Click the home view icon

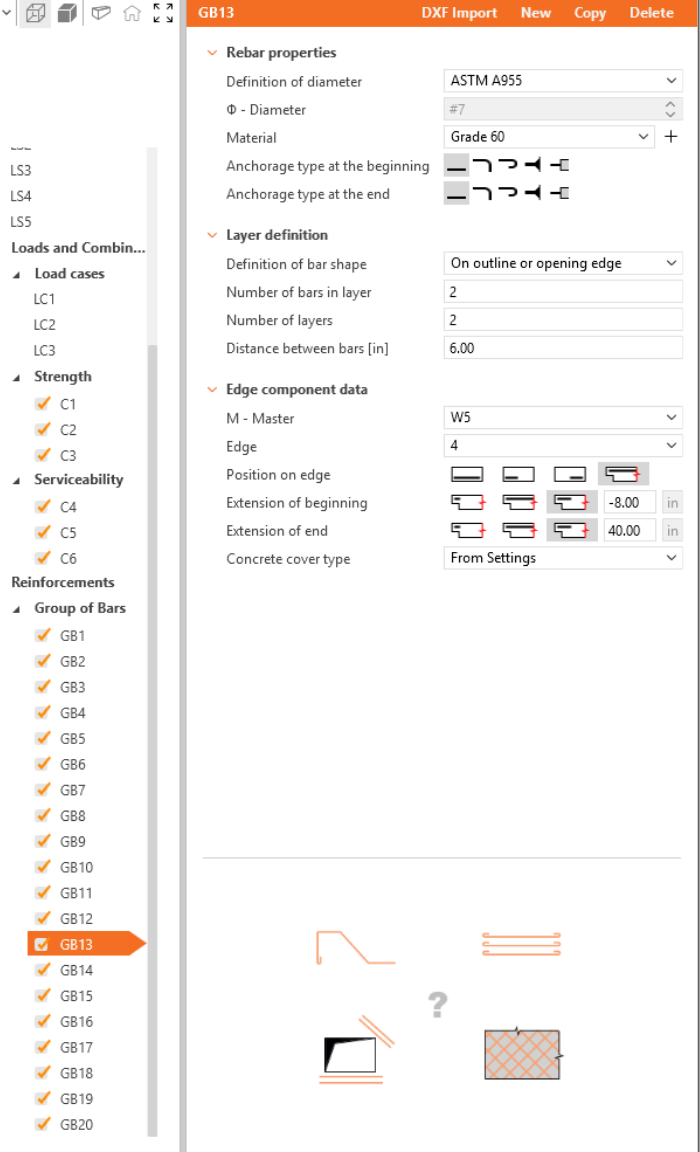[131, 14]
